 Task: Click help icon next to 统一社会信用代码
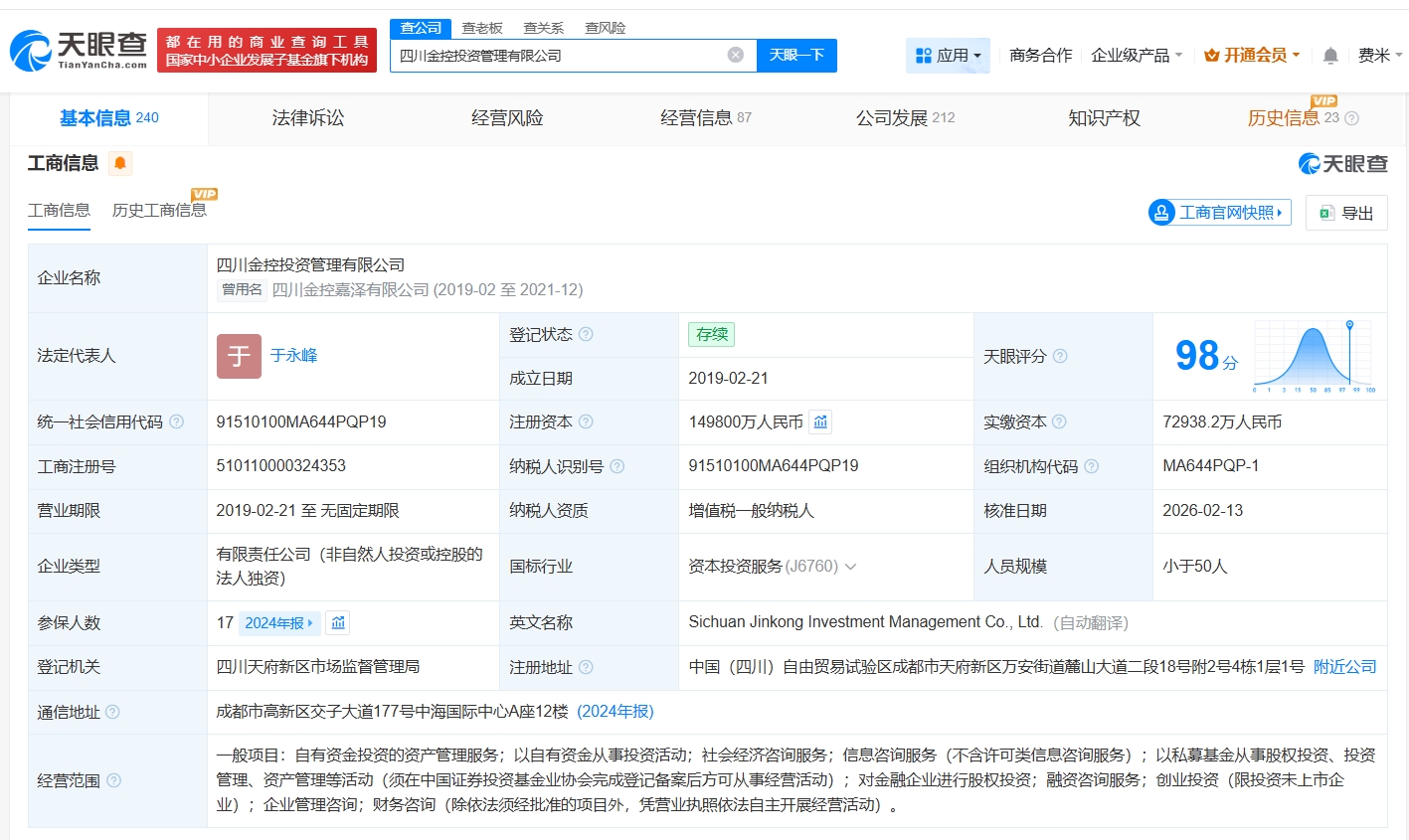177,421
